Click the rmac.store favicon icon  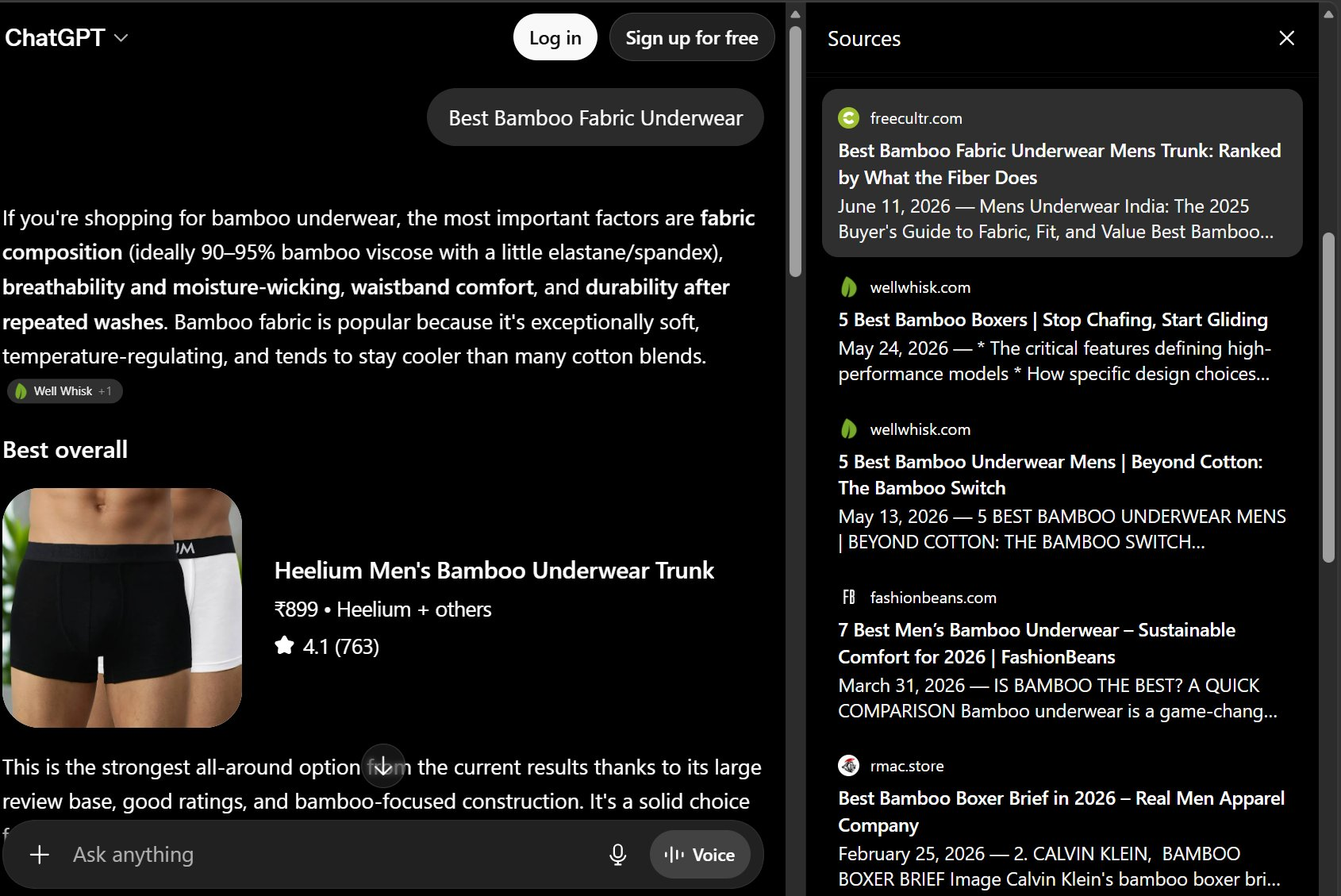[x=849, y=766]
